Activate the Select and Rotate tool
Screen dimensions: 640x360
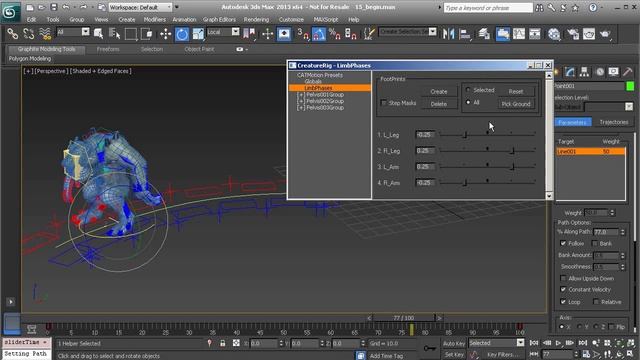point(182,34)
